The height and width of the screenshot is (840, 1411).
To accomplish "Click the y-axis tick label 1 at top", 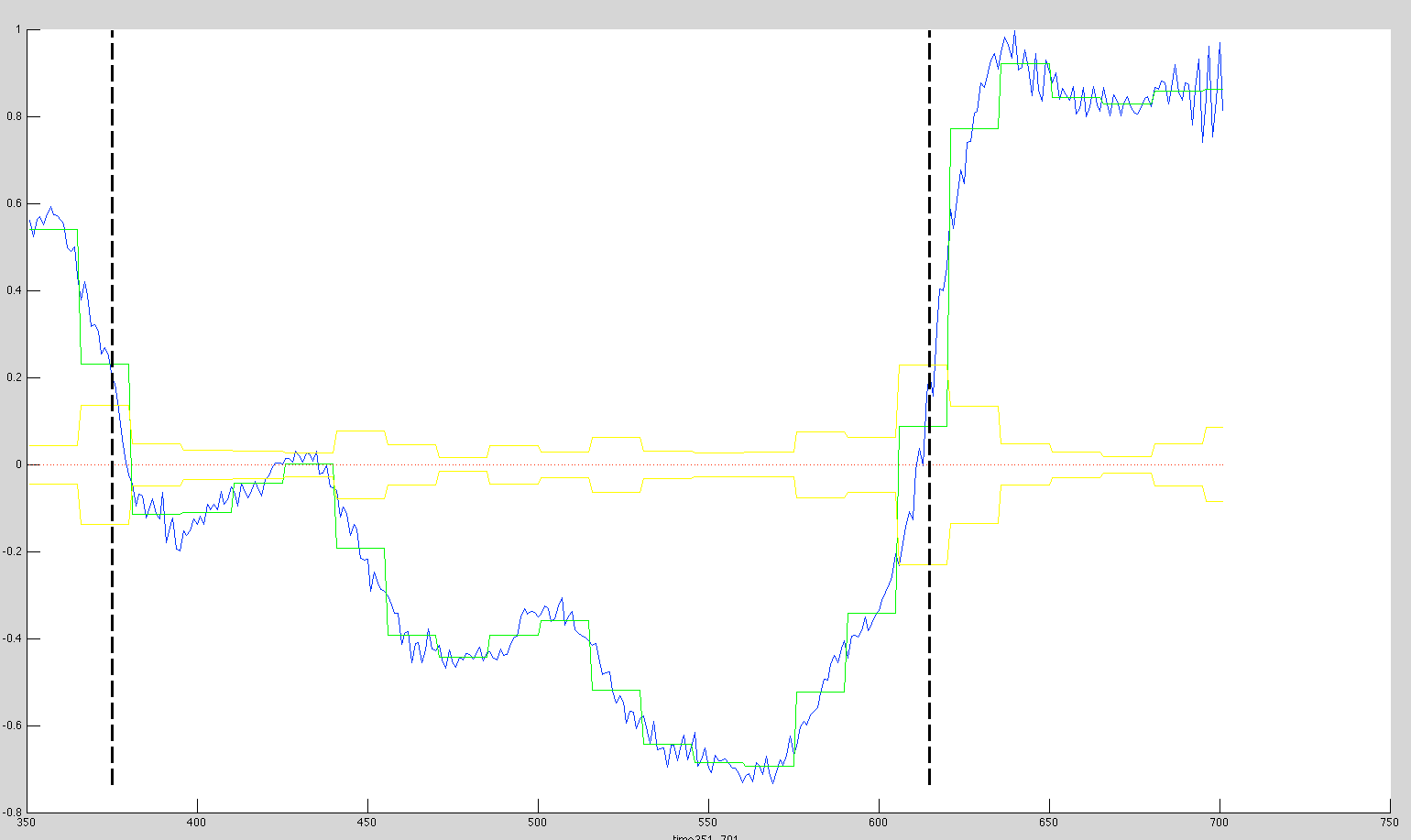I will tap(18, 30).
